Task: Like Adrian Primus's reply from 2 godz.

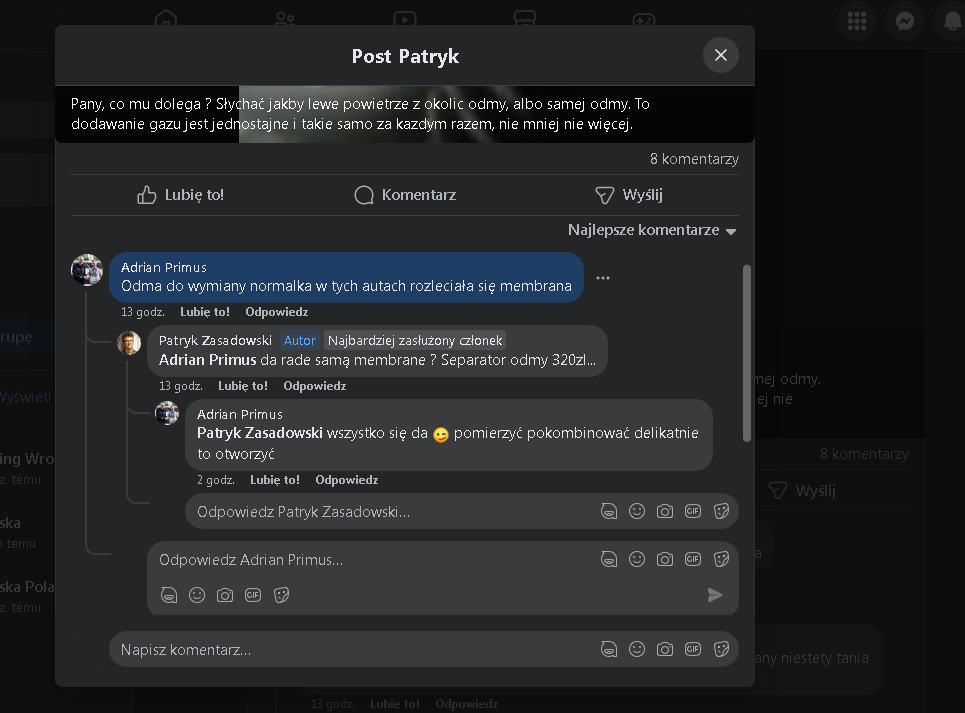Action: 274,480
